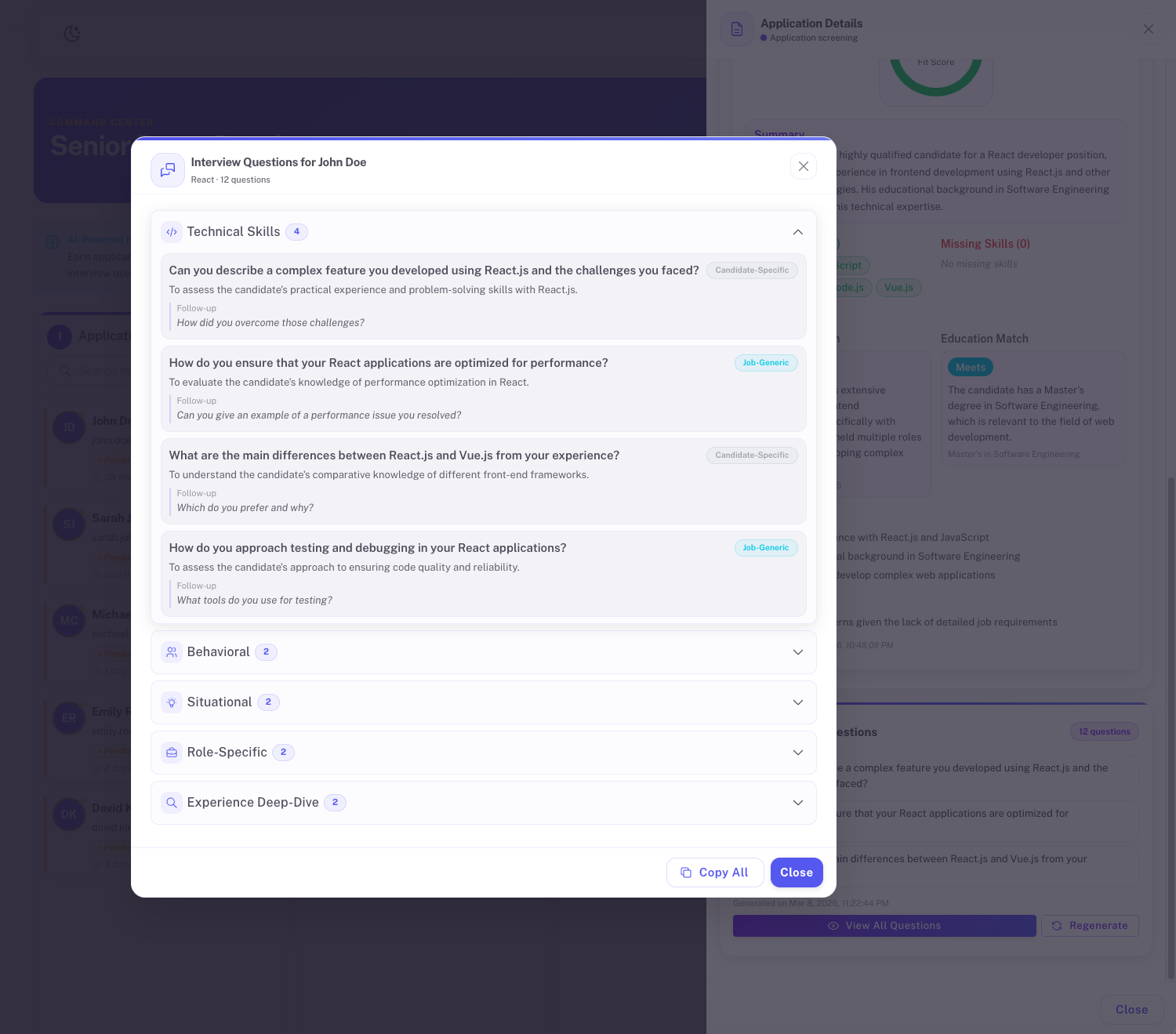Click the magnifier icon beside Experience Deep-Dive
The image size is (1176, 1034).
(172, 803)
